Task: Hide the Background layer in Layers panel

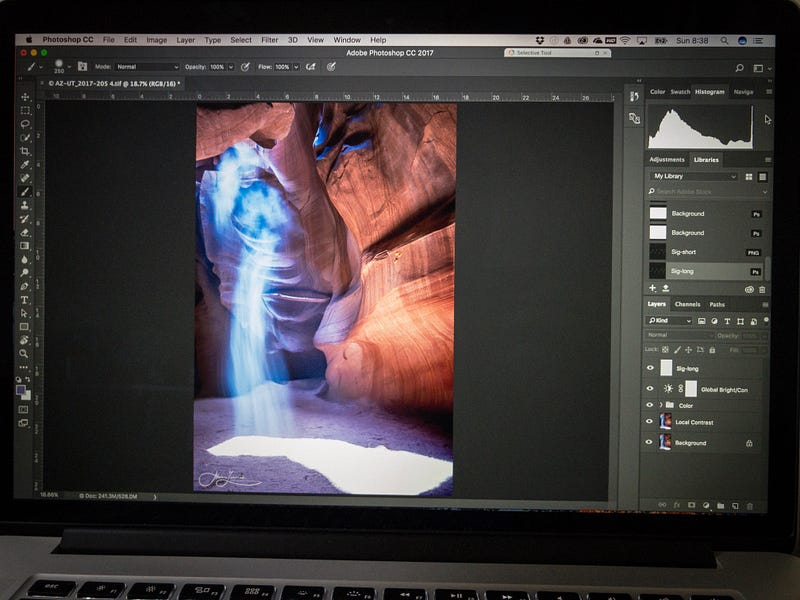Action: click(x=650, y=442)
